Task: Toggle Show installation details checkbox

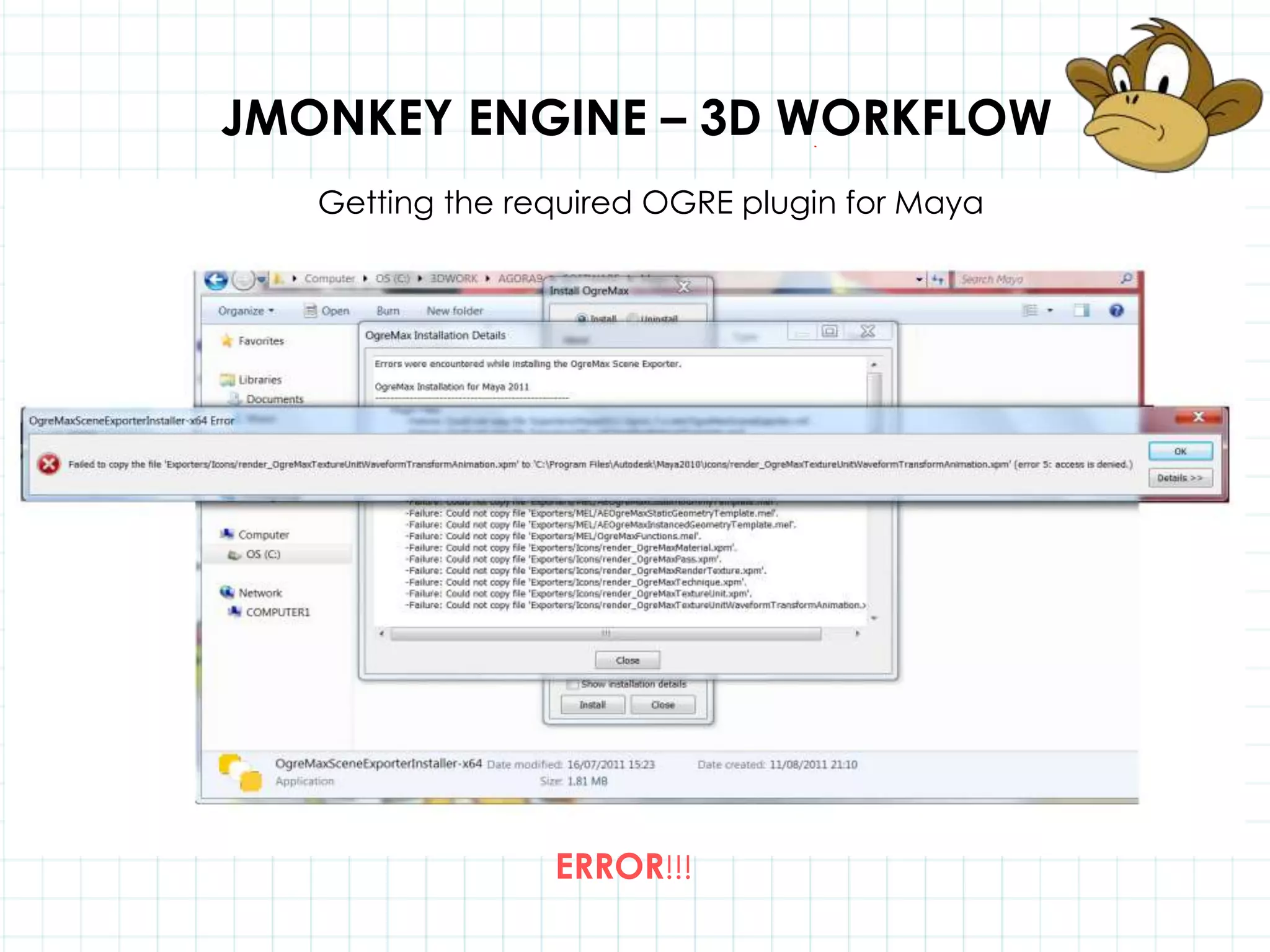Action: [572, 684]
